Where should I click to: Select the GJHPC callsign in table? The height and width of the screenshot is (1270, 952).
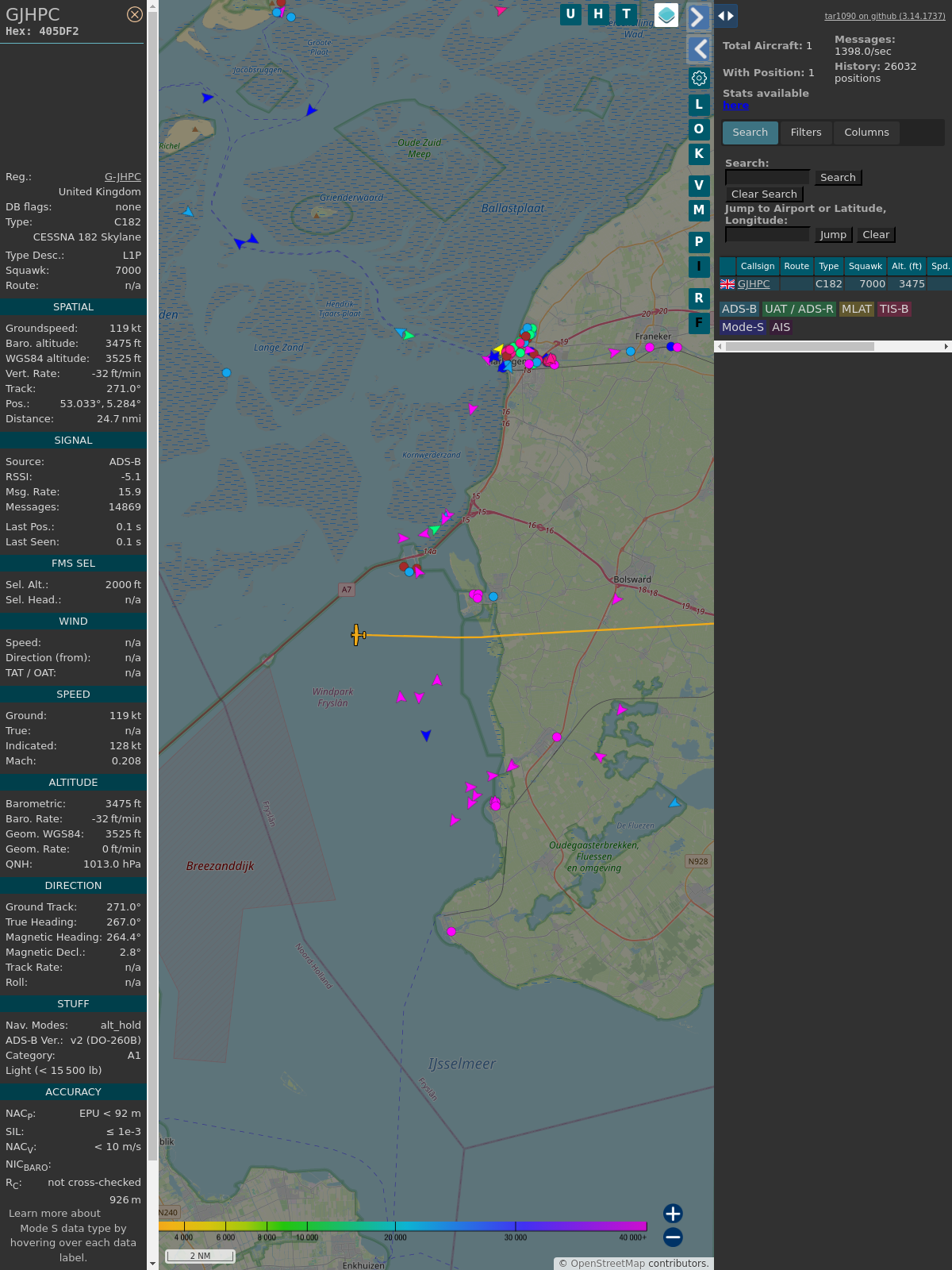pos(754,284)
